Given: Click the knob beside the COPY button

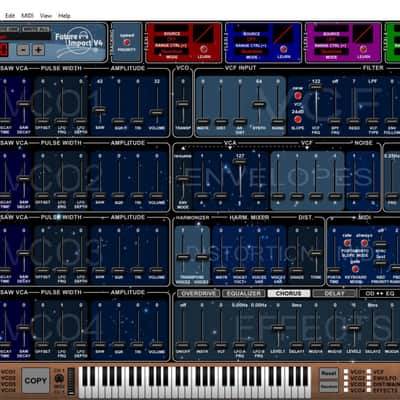Looking at the screenshot, I should click(59, 378).
